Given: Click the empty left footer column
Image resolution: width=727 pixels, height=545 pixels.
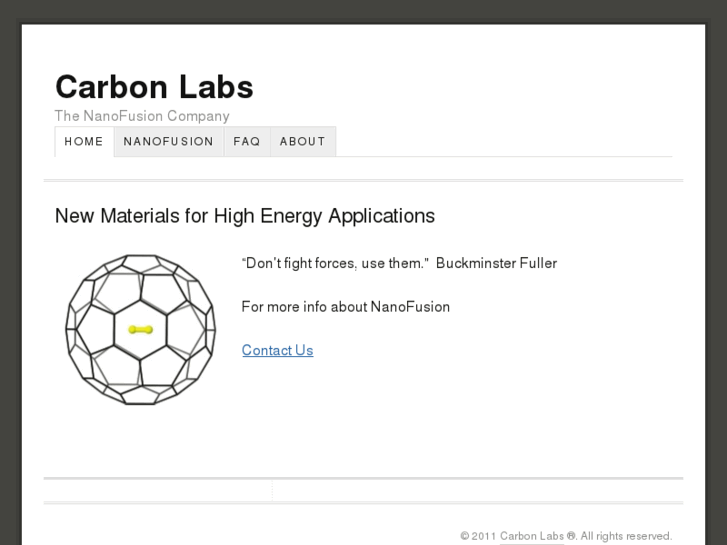Looking at the screenshot, I should 157,490.
